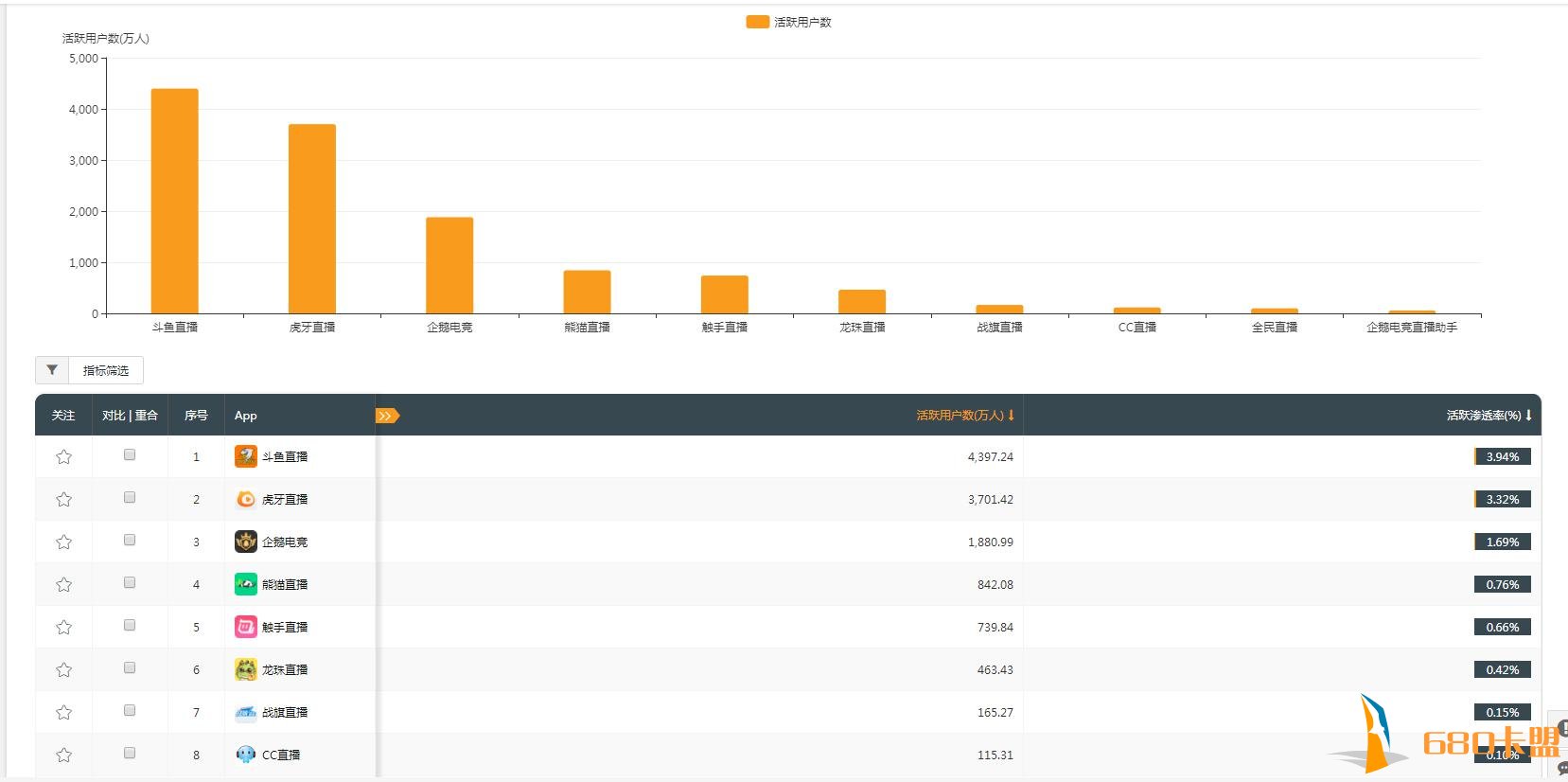Tick the compare checkbox for 触手直播
This screenshot has height=782, width=1568.
pos(130,625)
